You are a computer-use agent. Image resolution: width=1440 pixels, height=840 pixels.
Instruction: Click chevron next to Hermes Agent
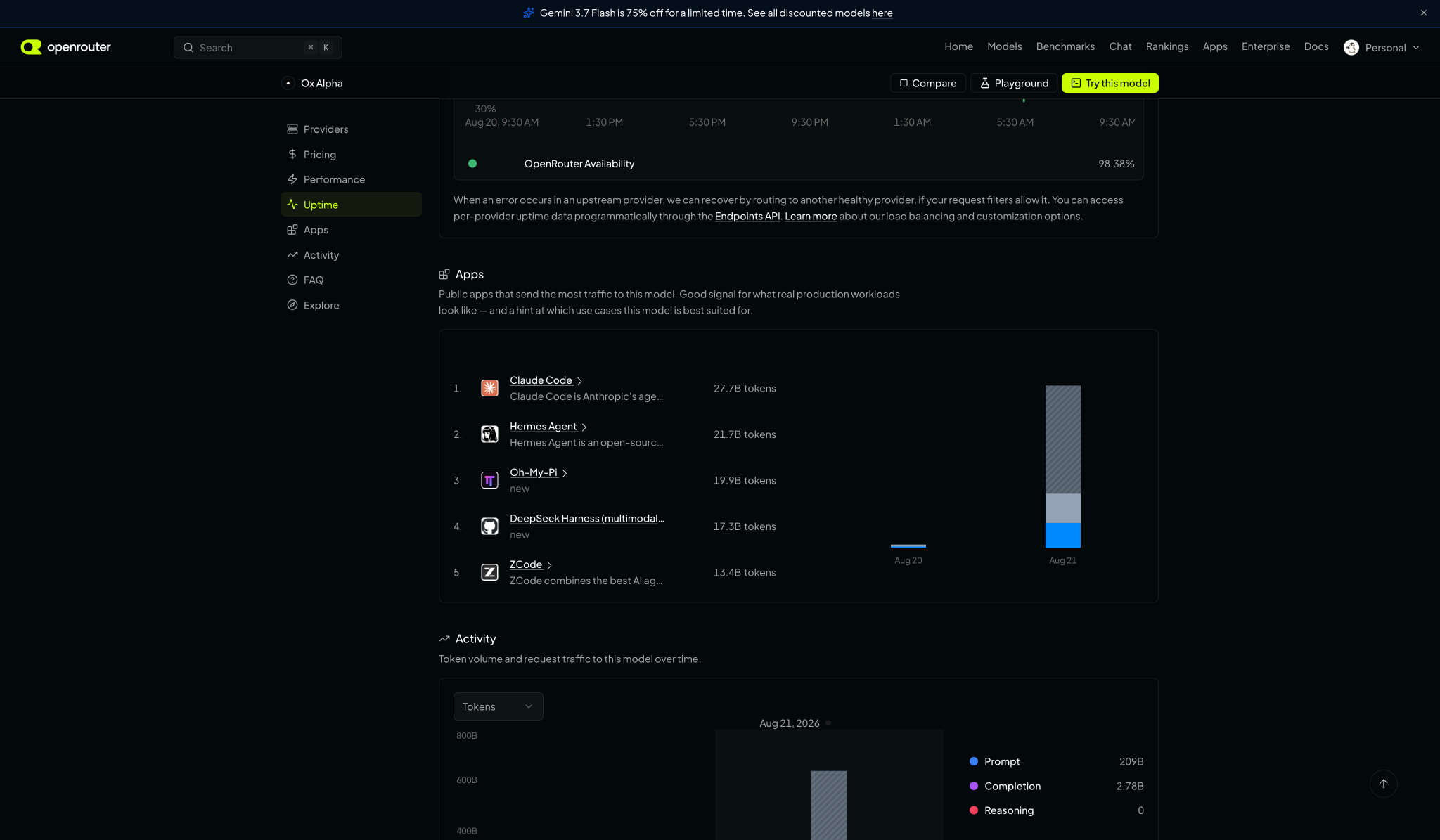(584, 427)
